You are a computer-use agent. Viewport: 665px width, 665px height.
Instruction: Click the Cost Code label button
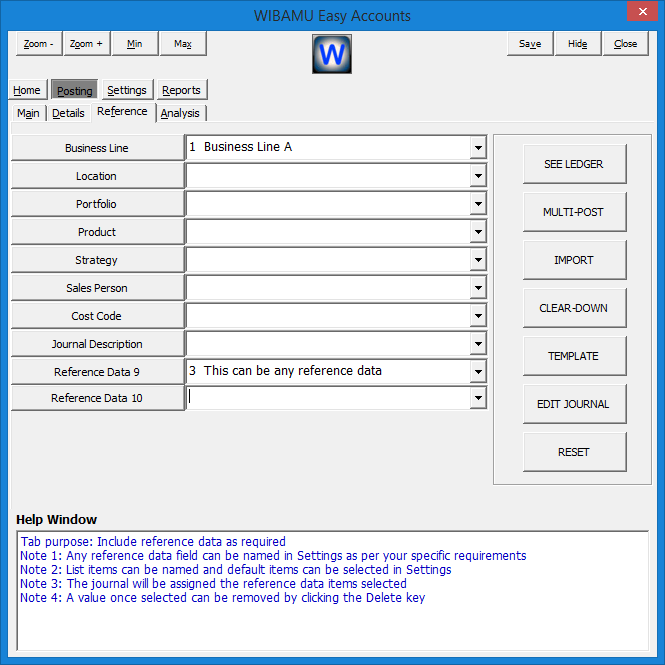pyautogui.click(x=97, y=316)
